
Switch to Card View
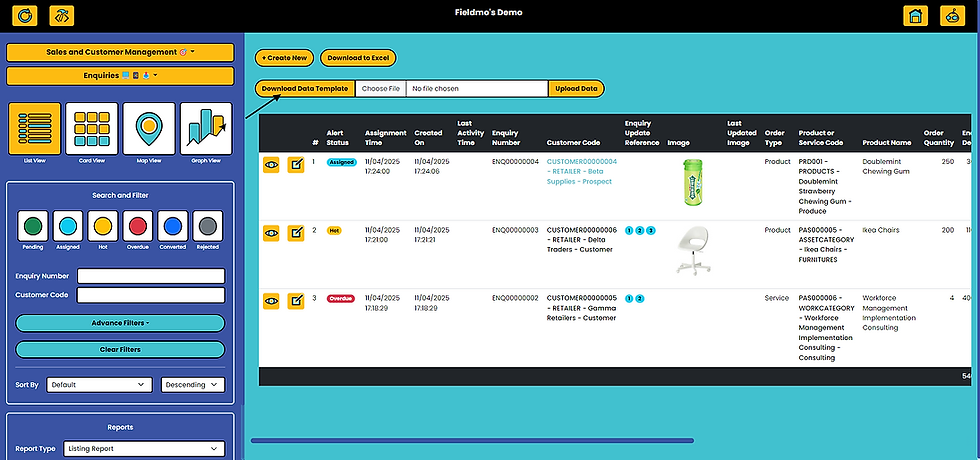pyautogui.click(x=92, y=129)
